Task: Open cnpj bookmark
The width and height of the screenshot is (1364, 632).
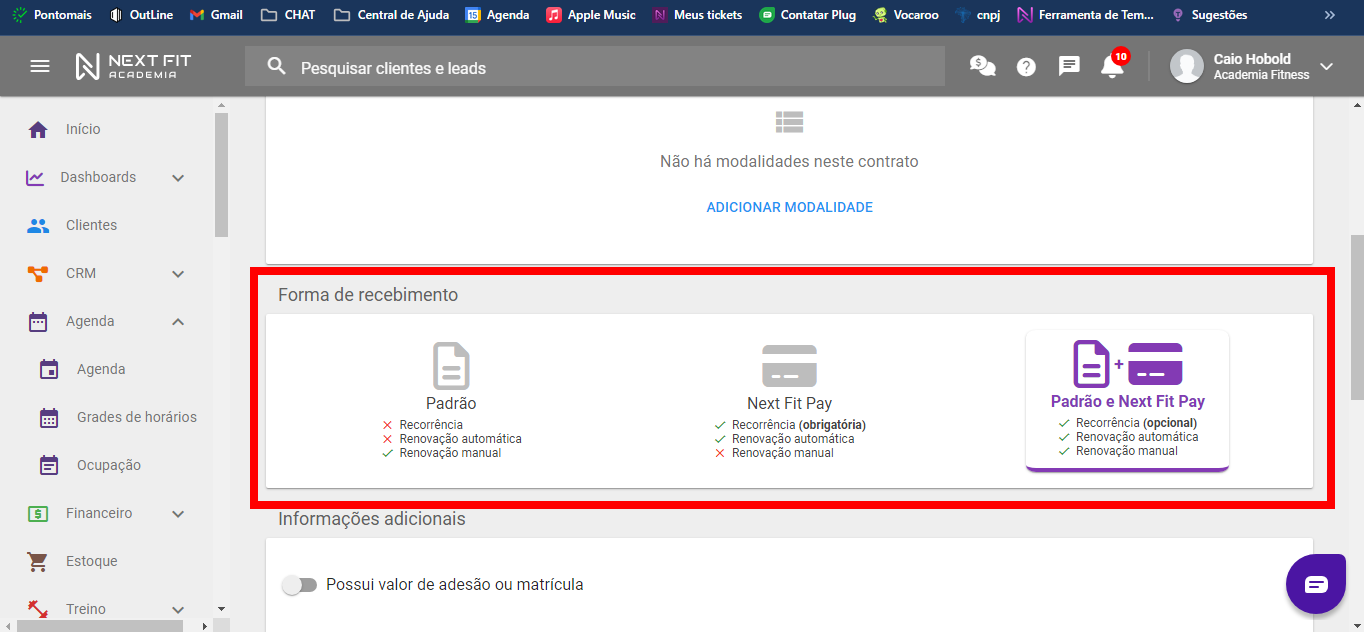Action: click(977, 15)
